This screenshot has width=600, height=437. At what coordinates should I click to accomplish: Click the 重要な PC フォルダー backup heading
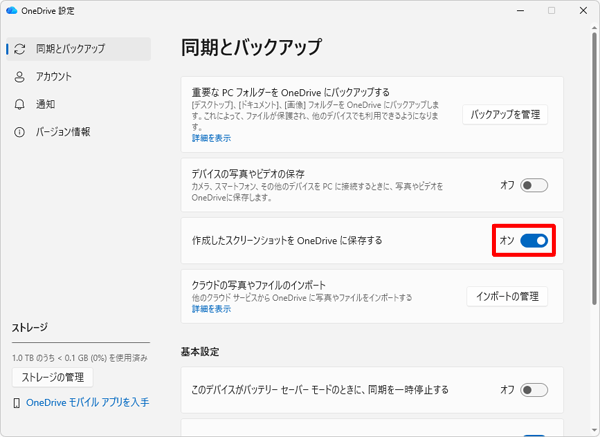tap(290, 93)
